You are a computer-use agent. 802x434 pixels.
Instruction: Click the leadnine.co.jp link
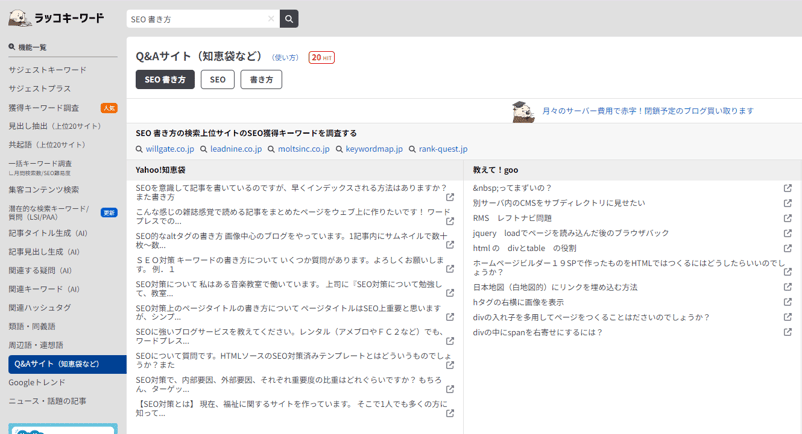click(x=236, y=149)
